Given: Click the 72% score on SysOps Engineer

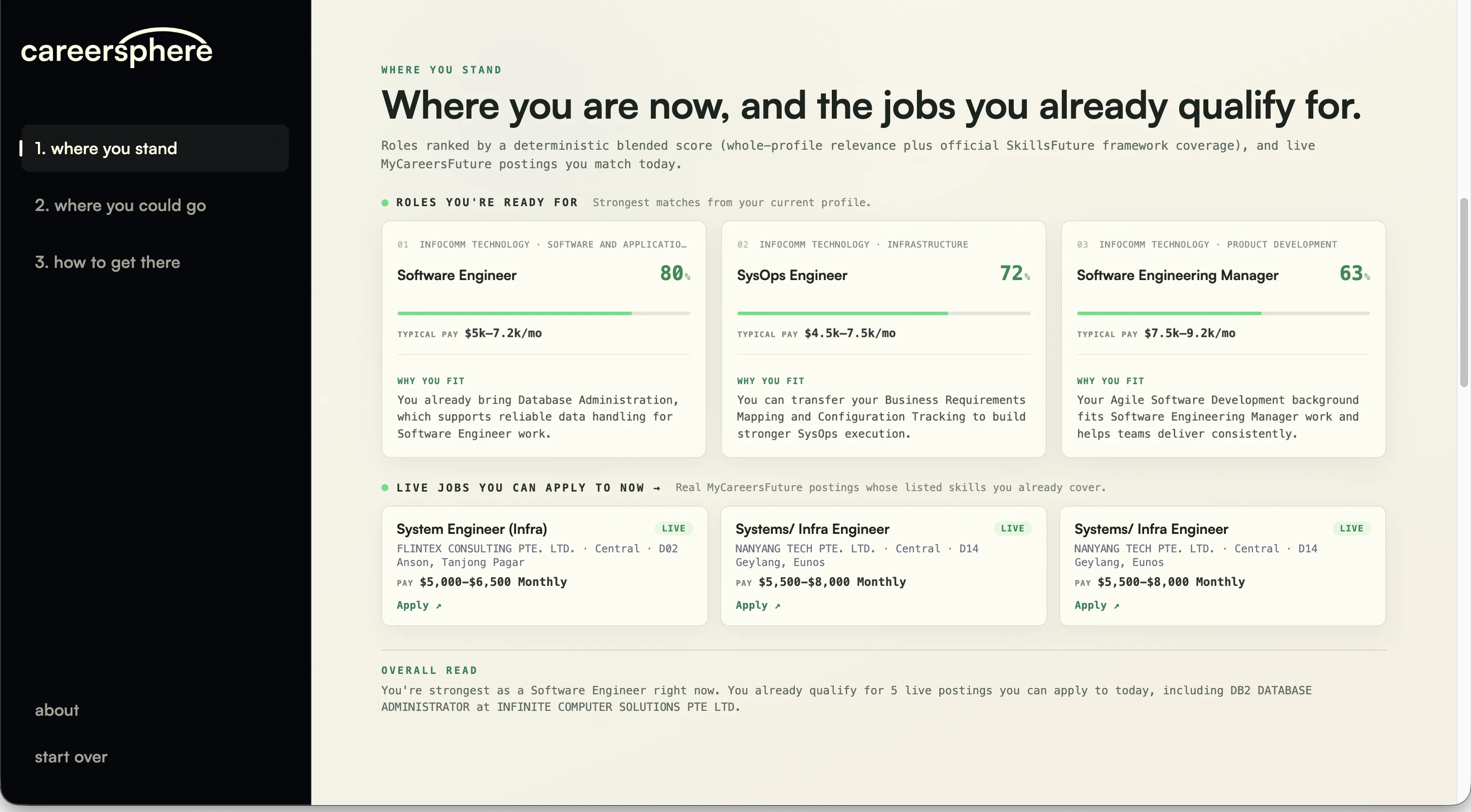Looking at the screenshot, I should coord(1015,273).
